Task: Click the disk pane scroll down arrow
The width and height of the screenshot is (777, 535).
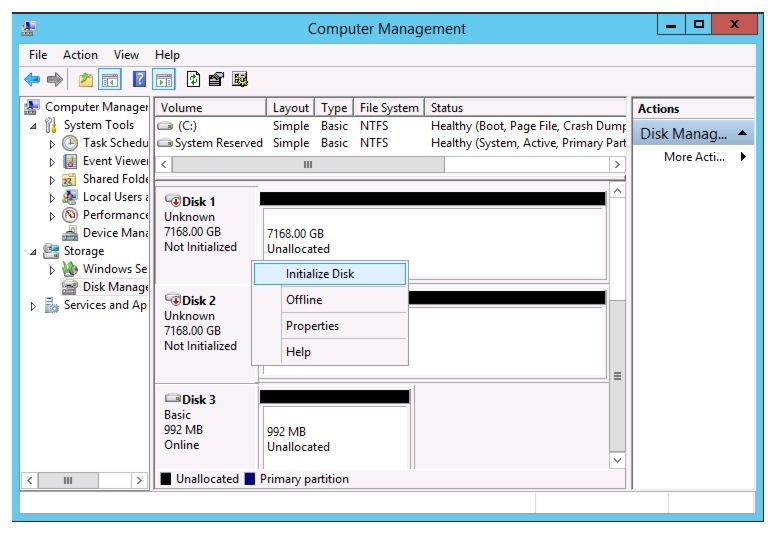Action: click(x=617, y=460)
